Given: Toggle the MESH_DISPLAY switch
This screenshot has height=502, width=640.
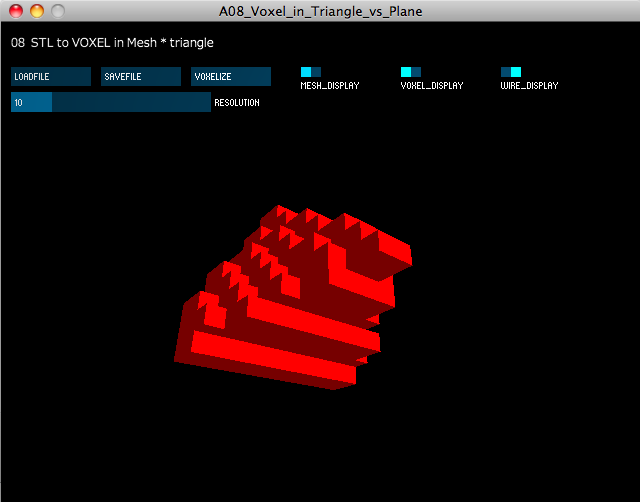Looking at the screenshot, I should click(311, 72).
